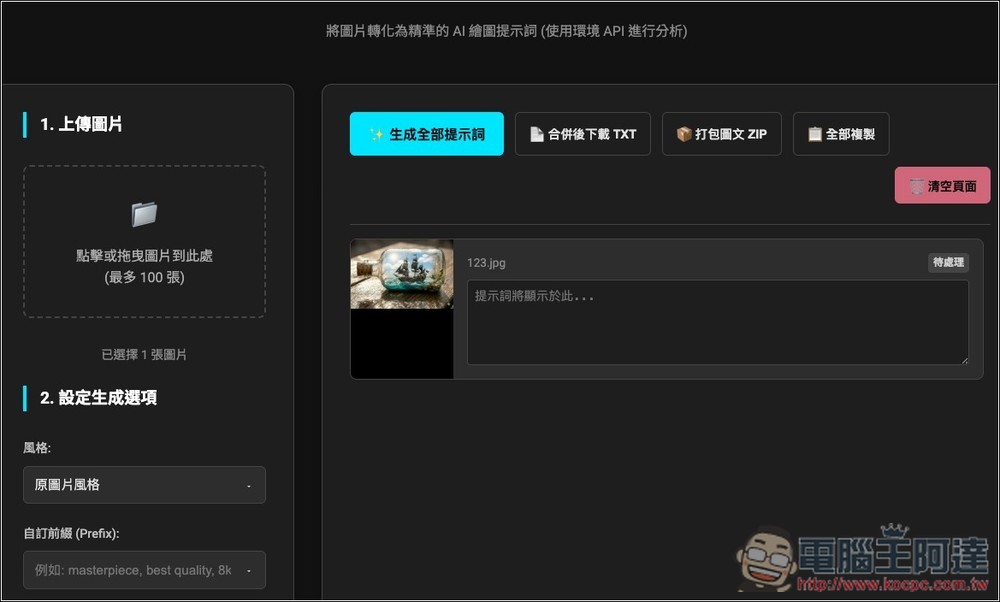
Task: Click the package icon beside 打包圖文 ZIP
Action: (x=684, y=134)
